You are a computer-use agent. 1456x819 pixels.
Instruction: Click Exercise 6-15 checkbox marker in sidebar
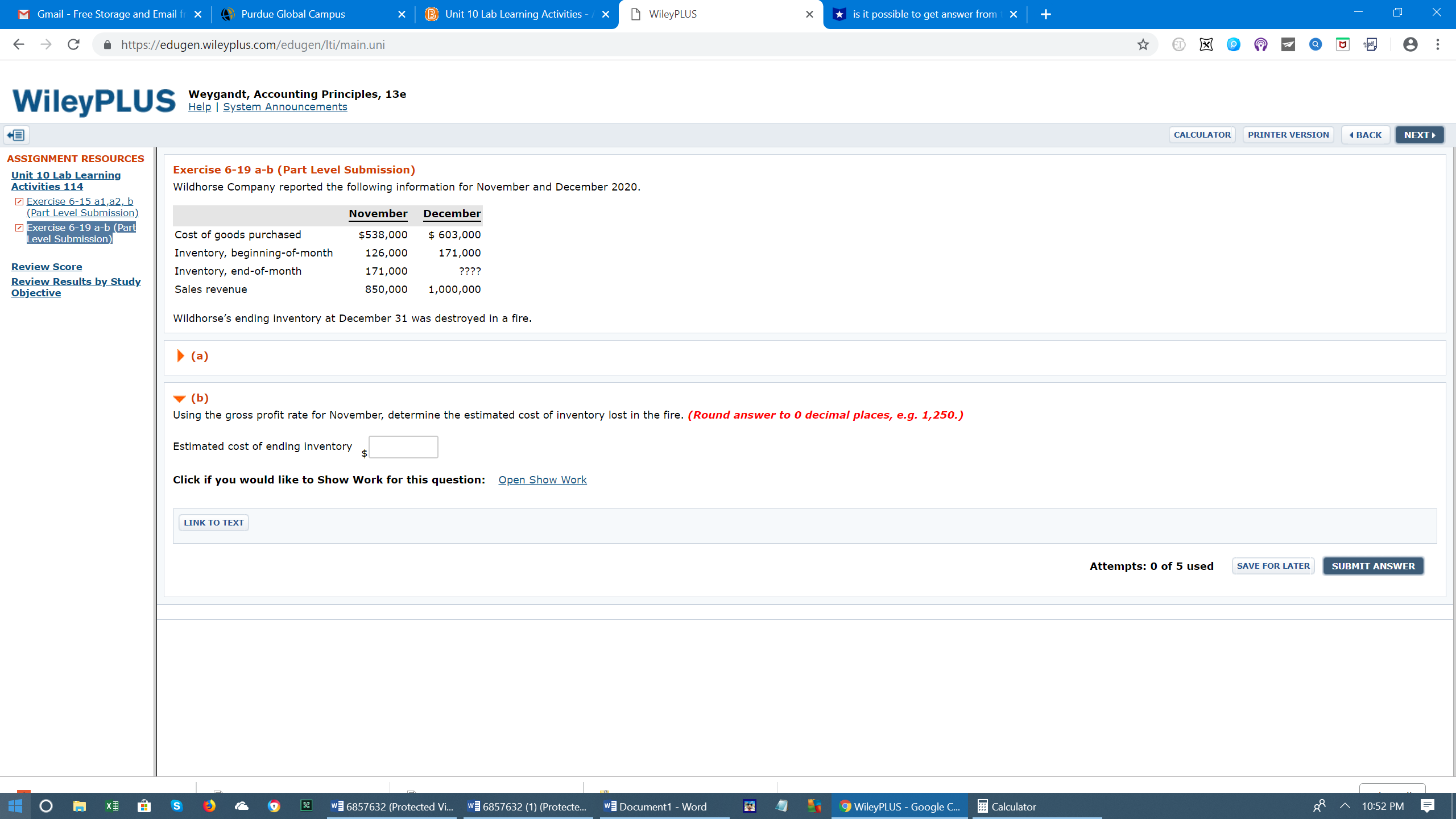pos(19,201)
